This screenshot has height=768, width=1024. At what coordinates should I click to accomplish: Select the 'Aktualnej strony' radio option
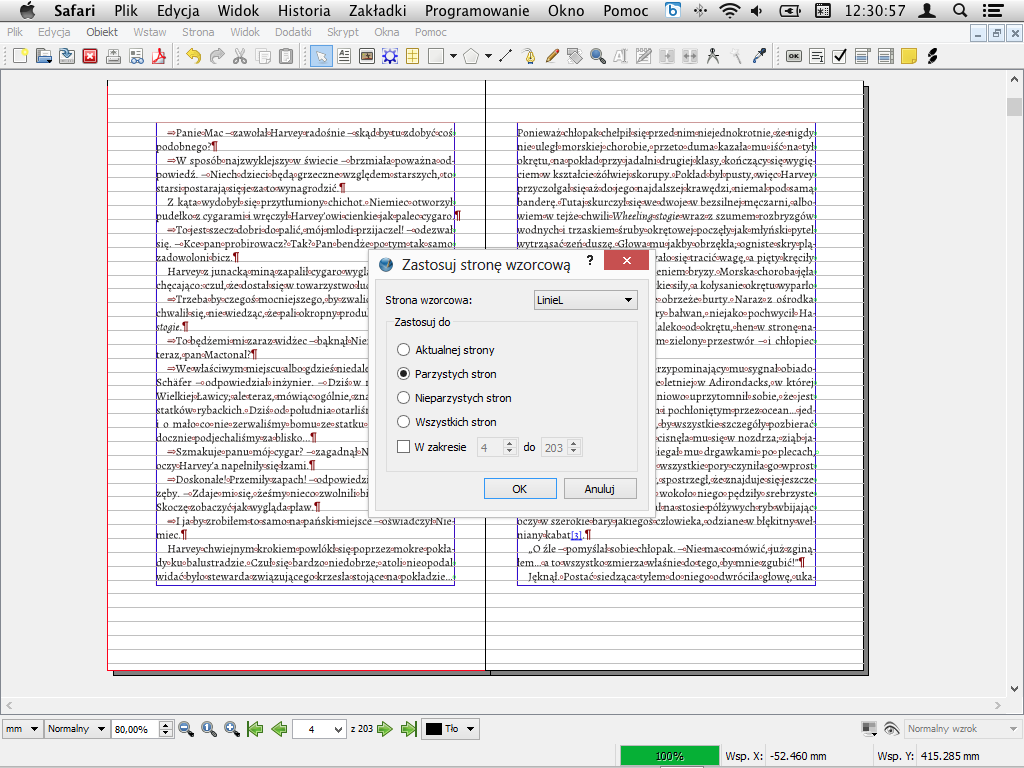(404, 350)
